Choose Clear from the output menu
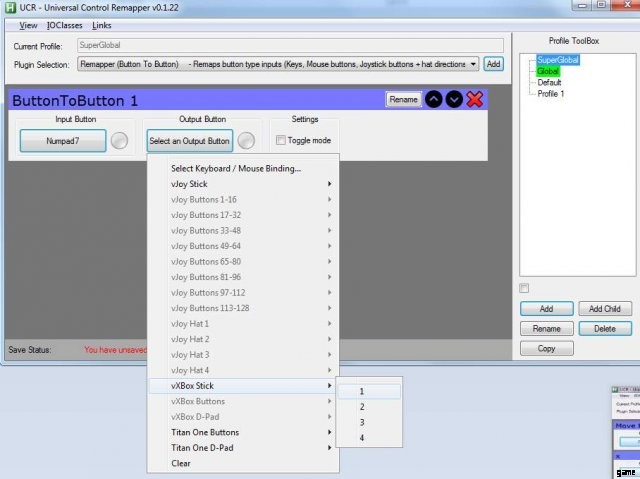The width and height of the screenshot is (640, 479). (x=181, y=463)
